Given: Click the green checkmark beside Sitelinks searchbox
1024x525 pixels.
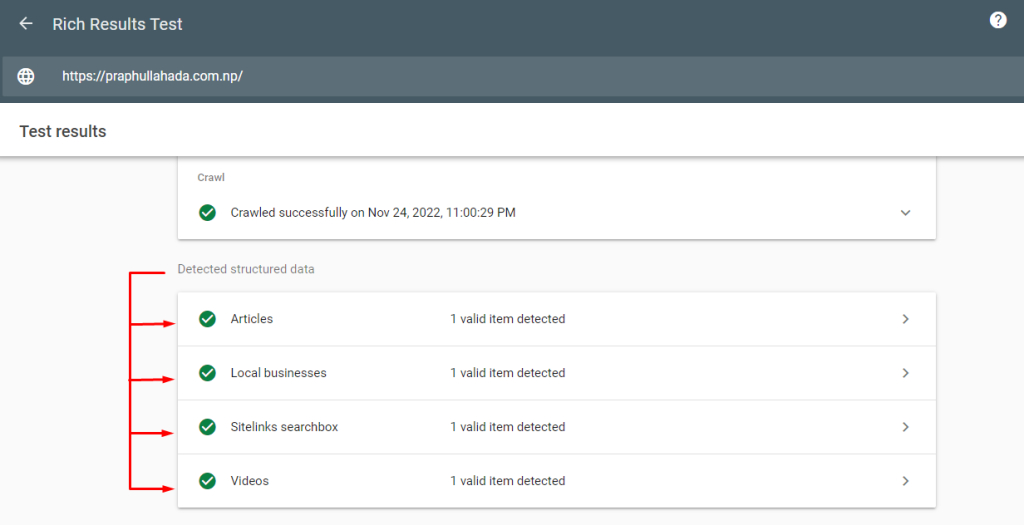Looking at the screenshot, I should [207, 427].
